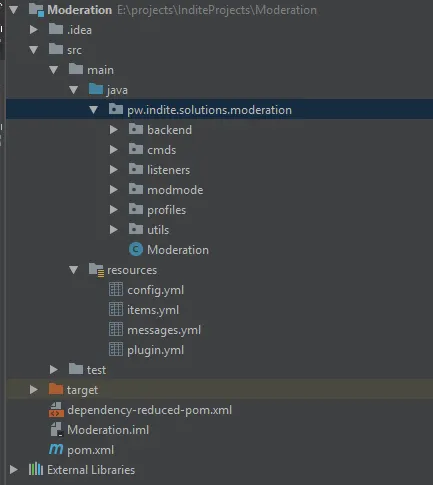Collapse the resources folder
This screenshot has width=433, height=485.
coord(74,270)
